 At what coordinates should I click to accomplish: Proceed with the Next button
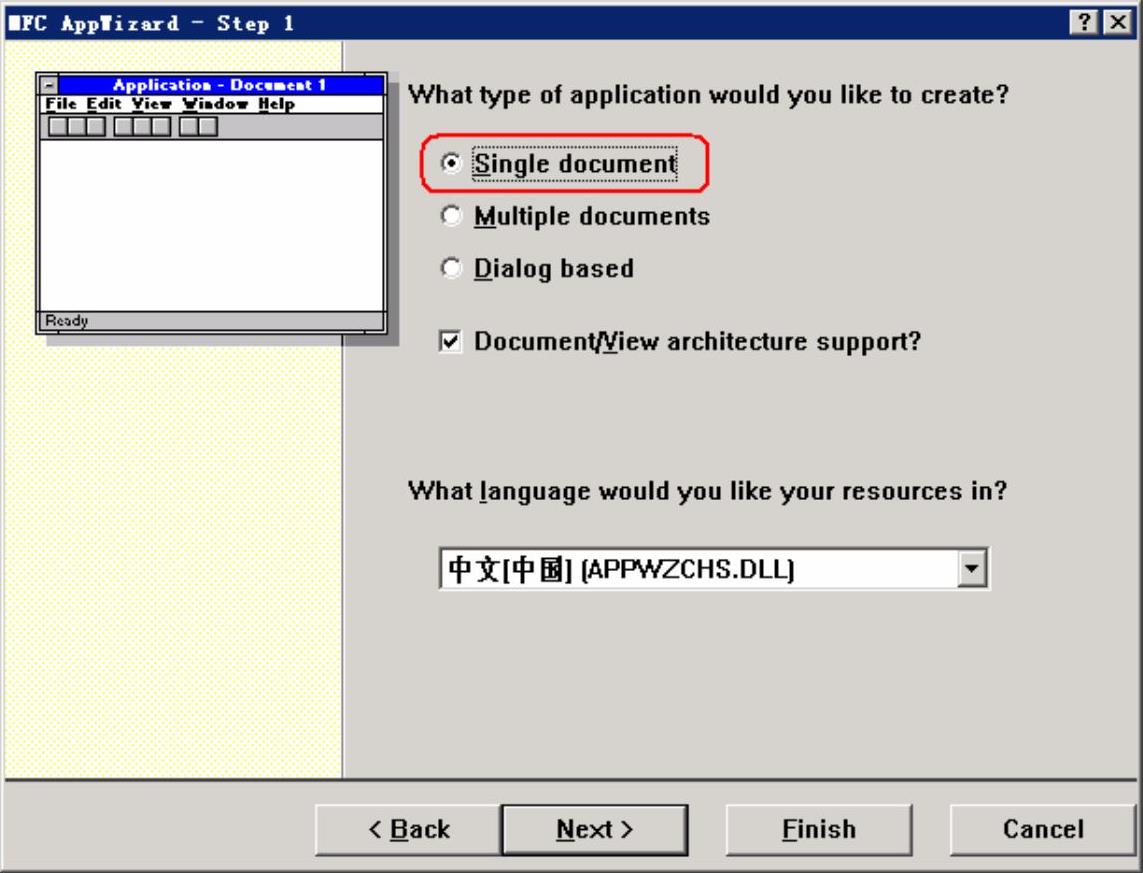click(x=595, y=829)
